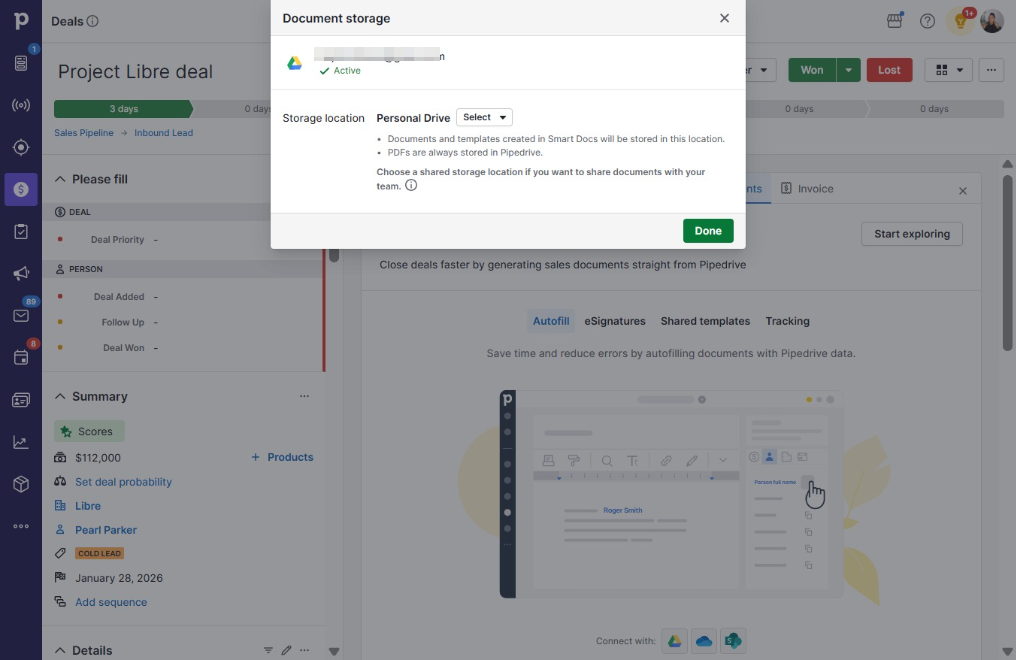Connect with Google Drive icon
Viewport: 1016px width, 660px height.
coord(675,641)
